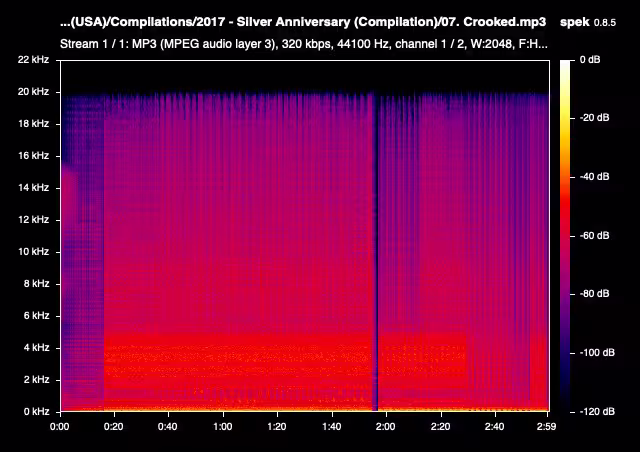The height and width of the screenshot is (452, 640).
Task: Click the 2:40 time axis label
Action: pyautogui.click(x=494, y=427)
